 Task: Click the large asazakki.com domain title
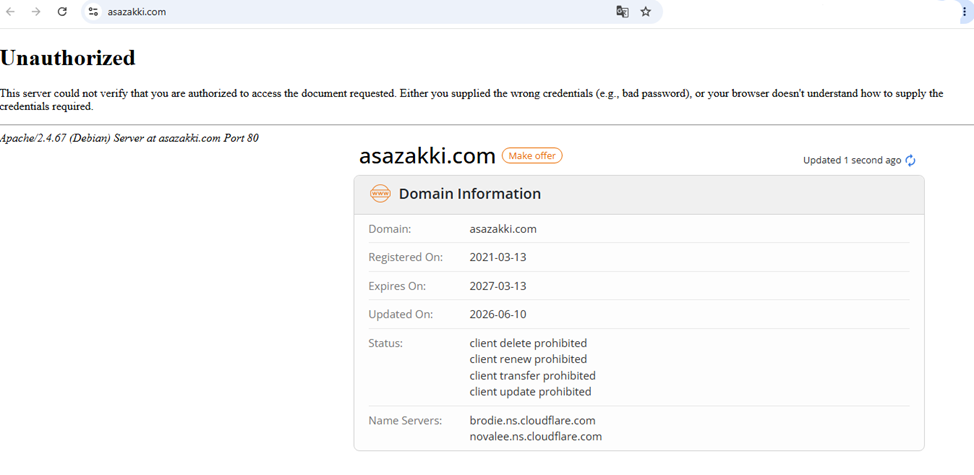(427, 156)
